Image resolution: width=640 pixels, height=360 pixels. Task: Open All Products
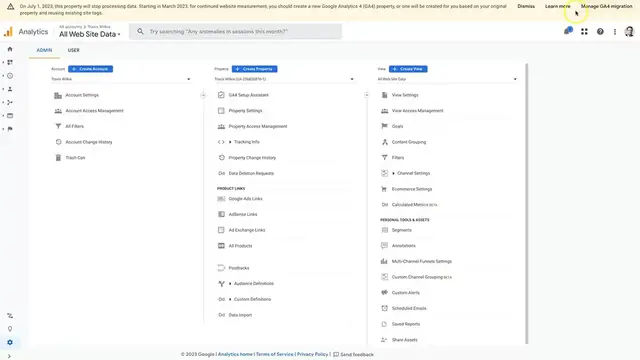240,246
